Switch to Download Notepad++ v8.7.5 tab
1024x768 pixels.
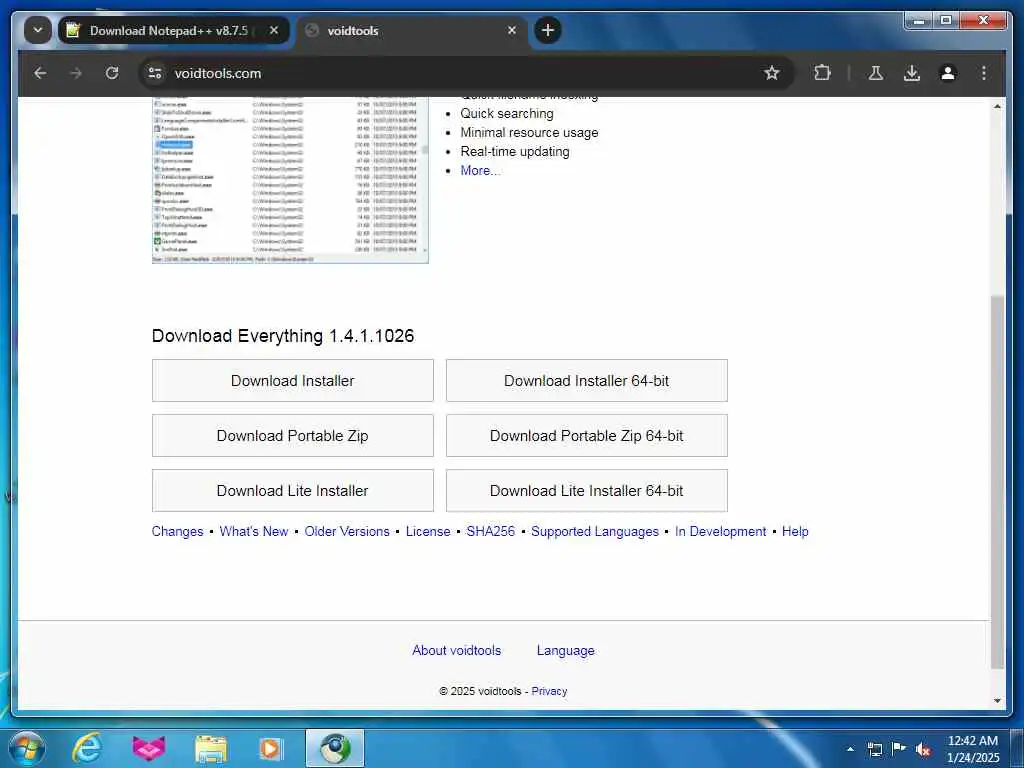tap(174, 30)
